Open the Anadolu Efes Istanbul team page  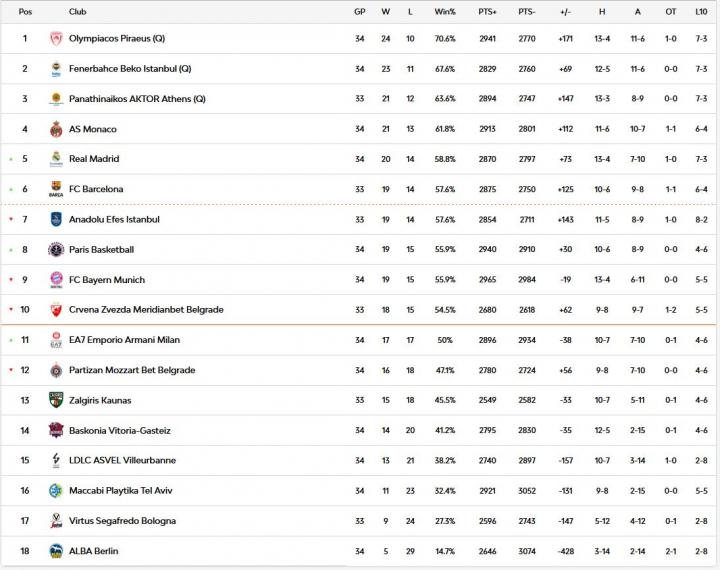point(114,220)
